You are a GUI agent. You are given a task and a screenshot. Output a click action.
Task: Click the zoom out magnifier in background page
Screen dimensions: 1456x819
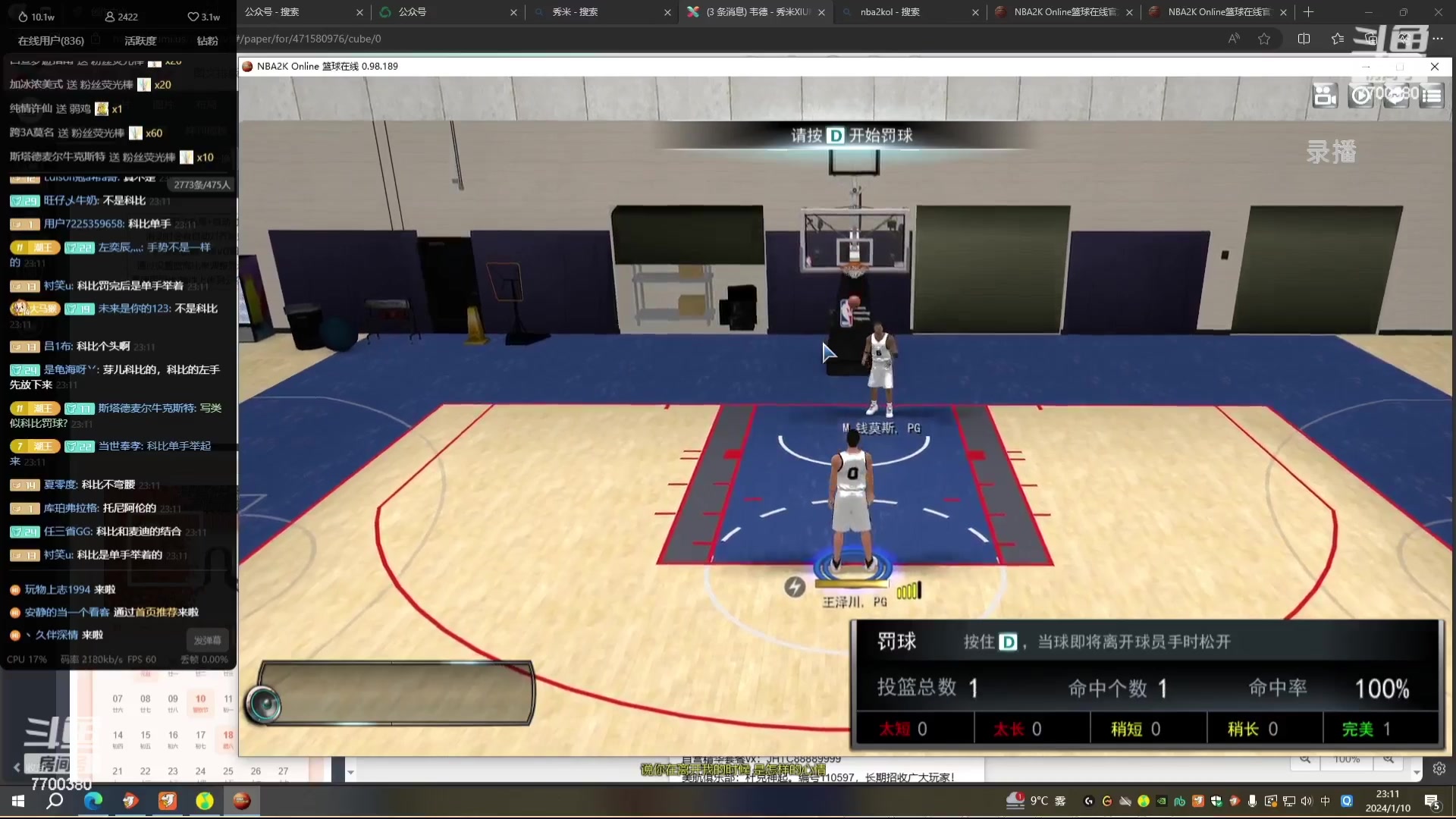(1305, 759)
